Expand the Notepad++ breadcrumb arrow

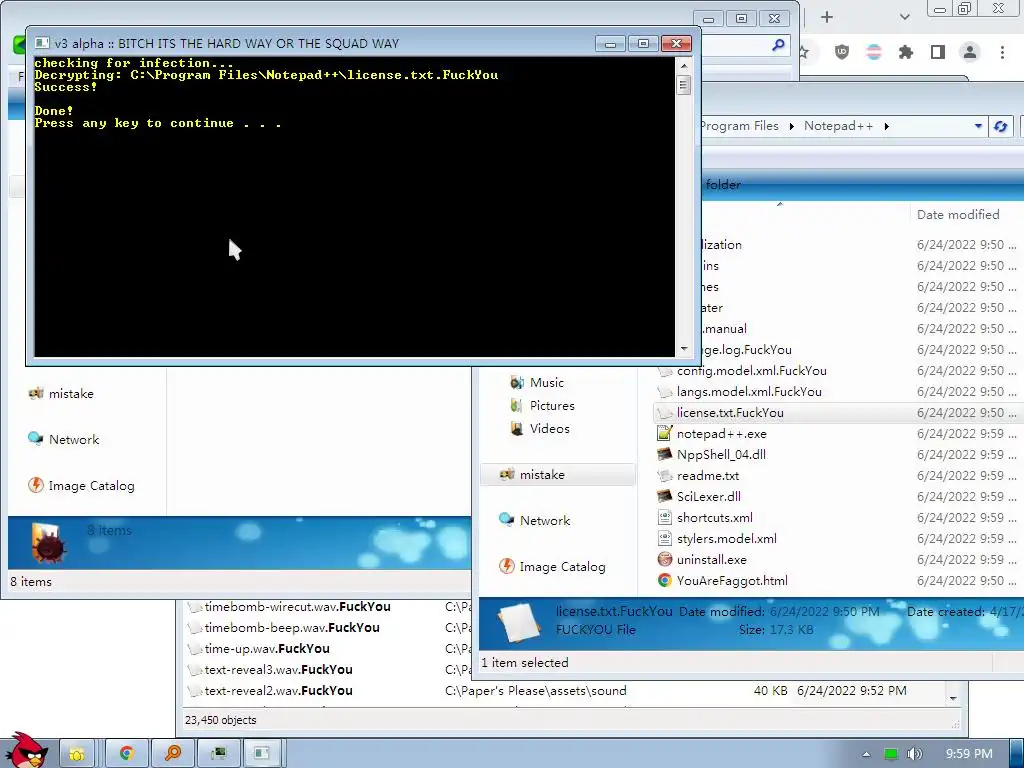pos(886,126)
